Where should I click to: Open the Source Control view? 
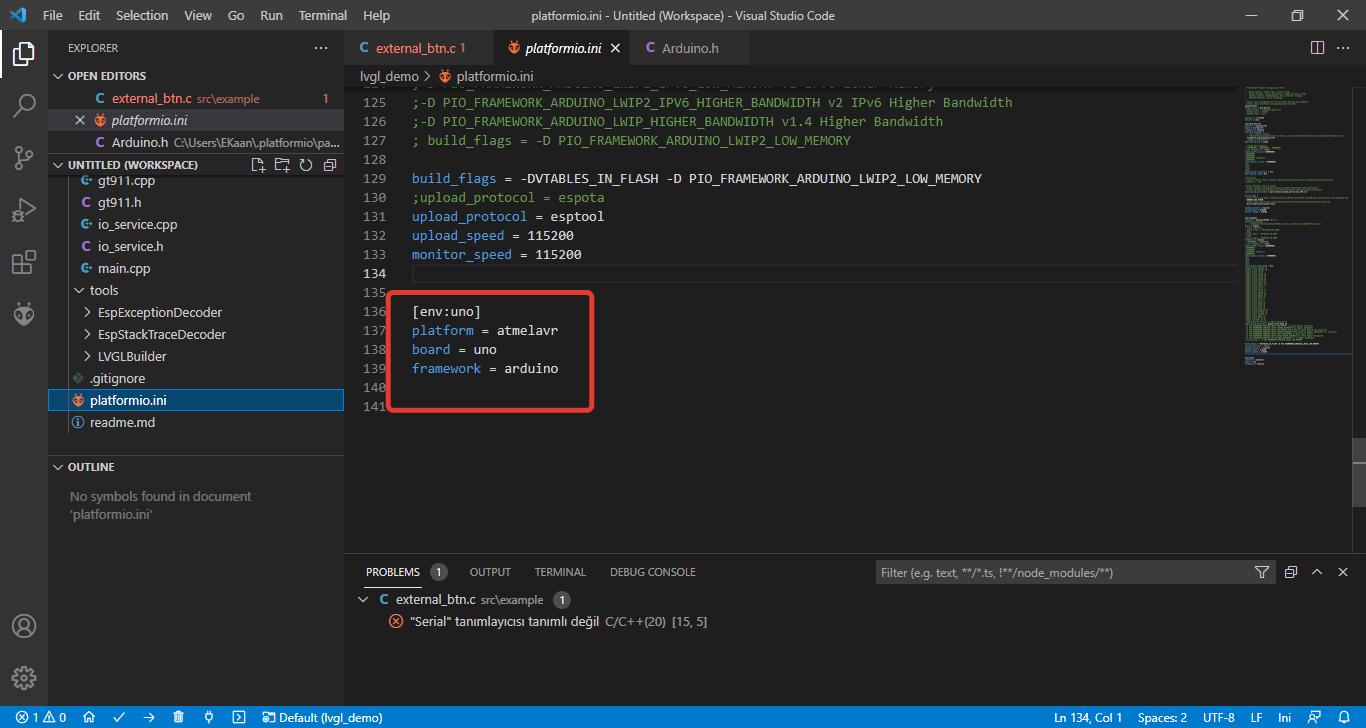(x=24, y=157)
